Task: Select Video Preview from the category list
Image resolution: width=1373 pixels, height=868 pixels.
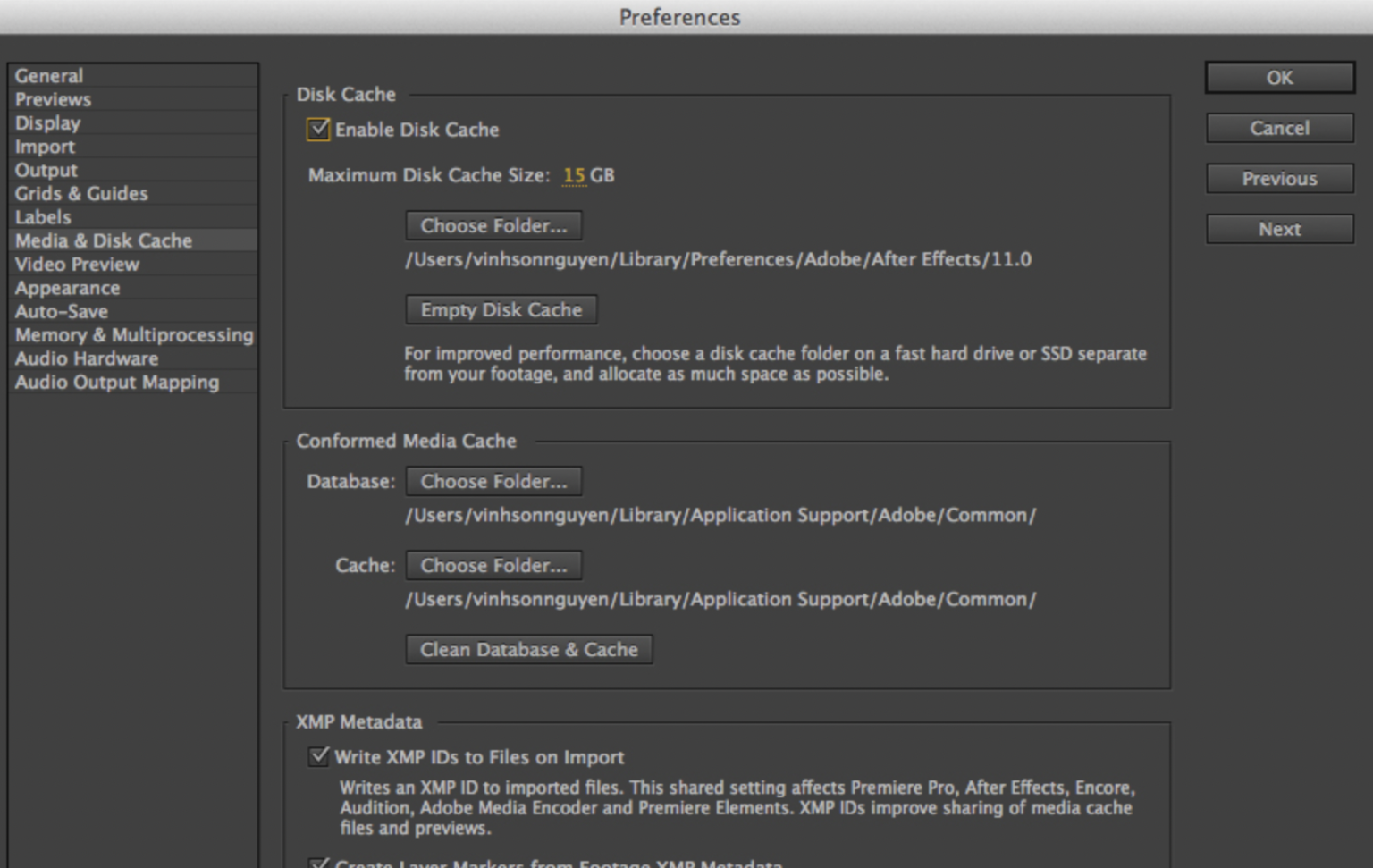Action: click(77, 265)
